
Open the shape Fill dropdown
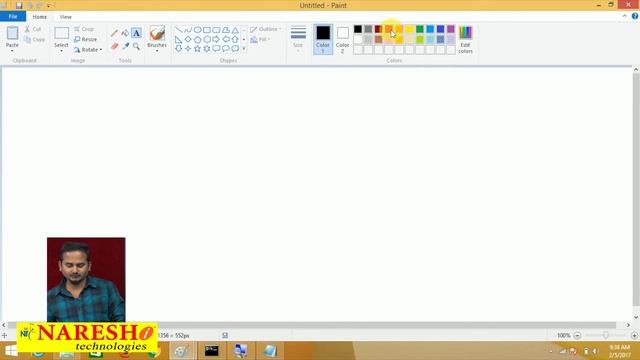point(260,40)
